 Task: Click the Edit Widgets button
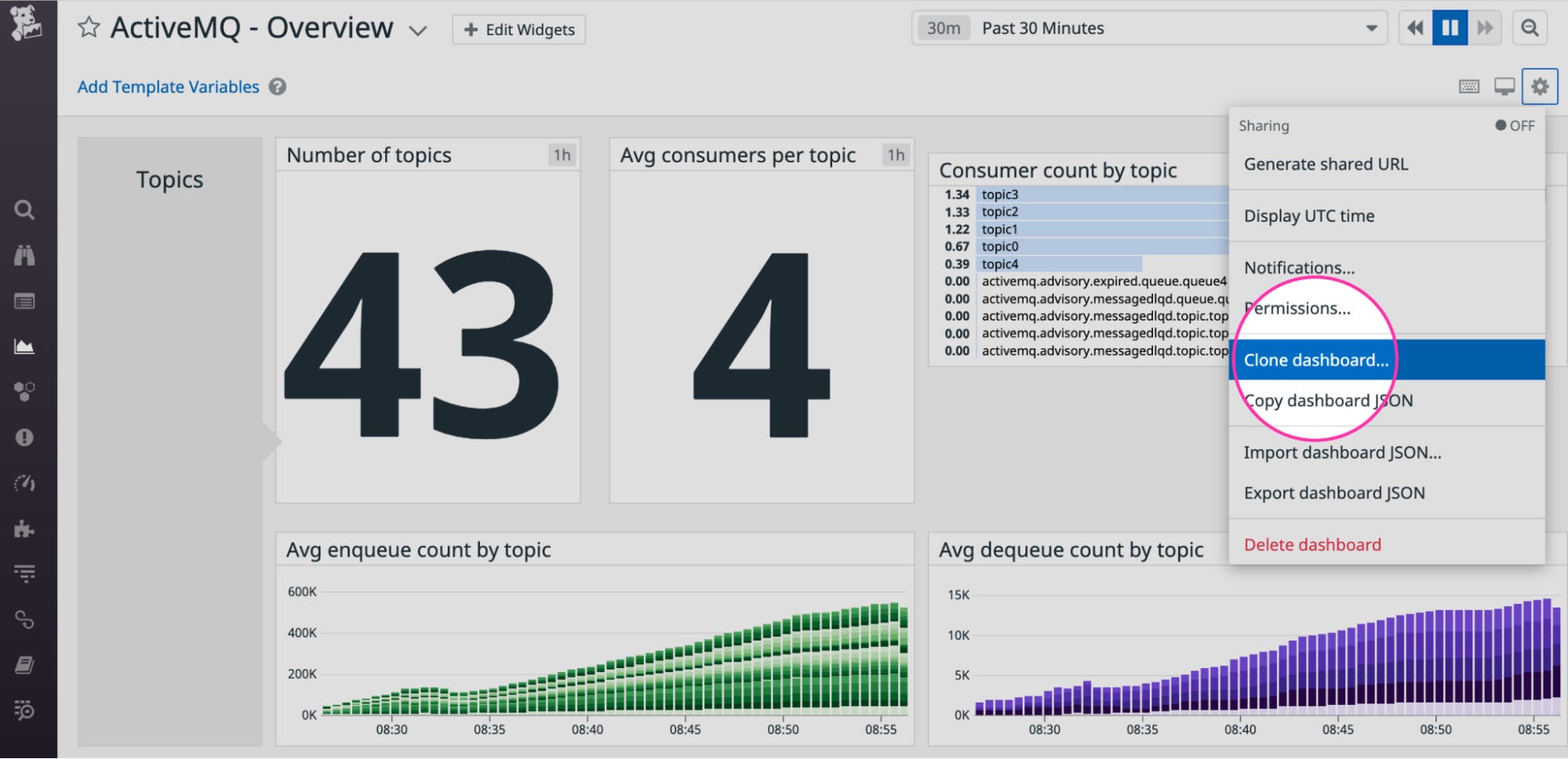pyautogui.click(x=518, y=29)
